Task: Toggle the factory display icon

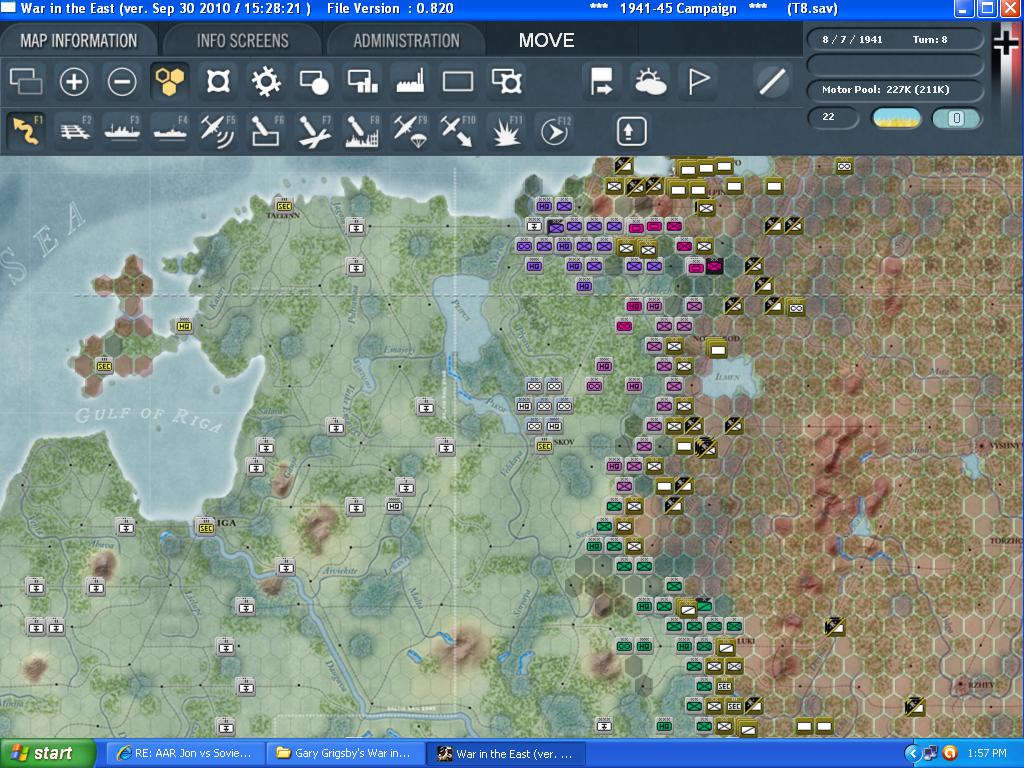Action: pos(410,82)
